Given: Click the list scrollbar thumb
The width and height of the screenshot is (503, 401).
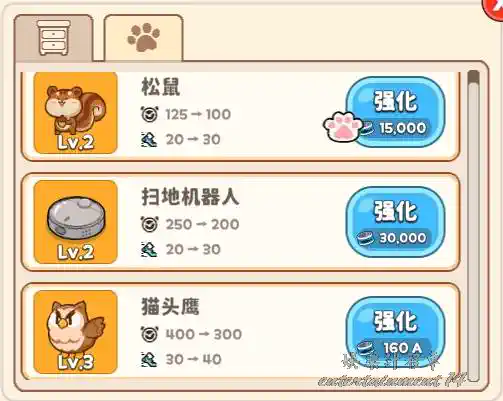Looking at the screenshot, I should tap(473, 77).
